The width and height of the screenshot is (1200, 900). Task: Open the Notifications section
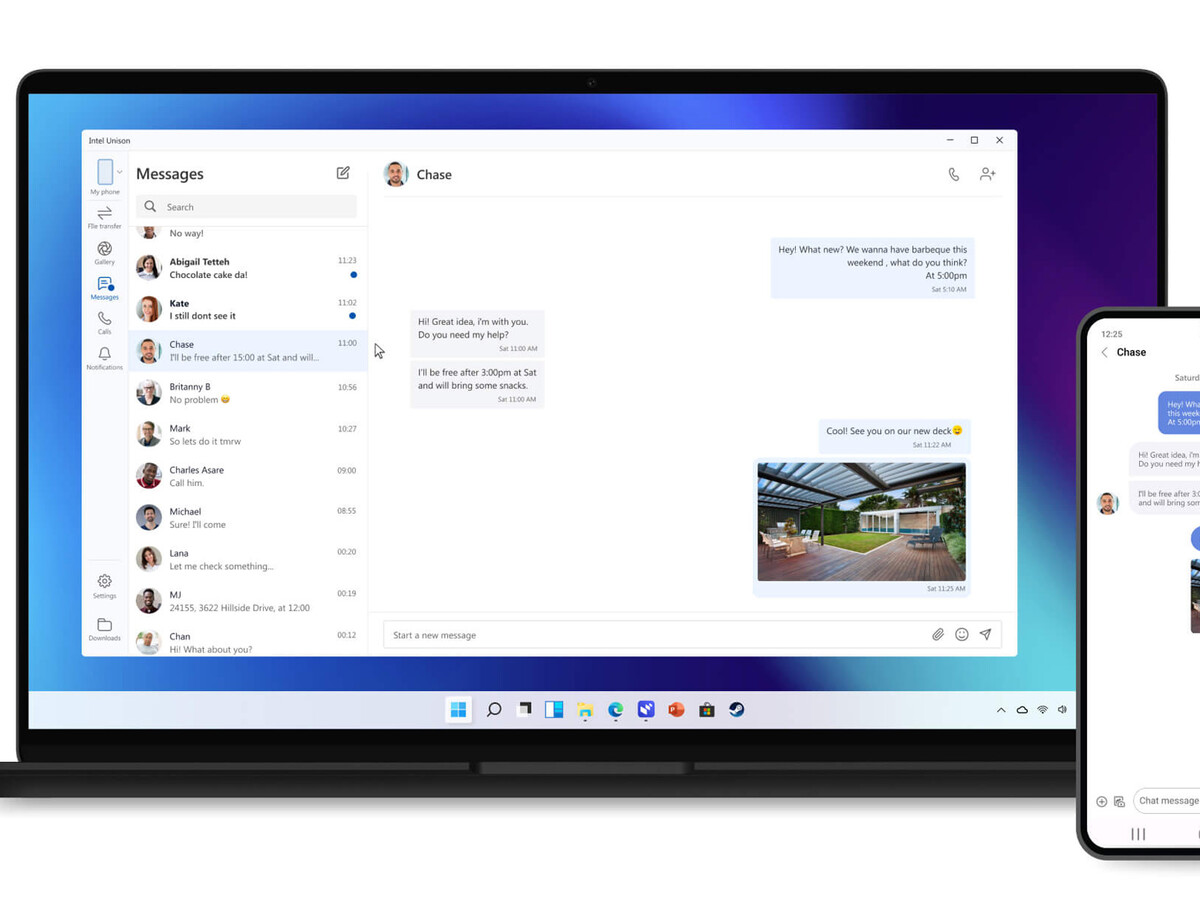pyautogui.click(x=104, y=358)
